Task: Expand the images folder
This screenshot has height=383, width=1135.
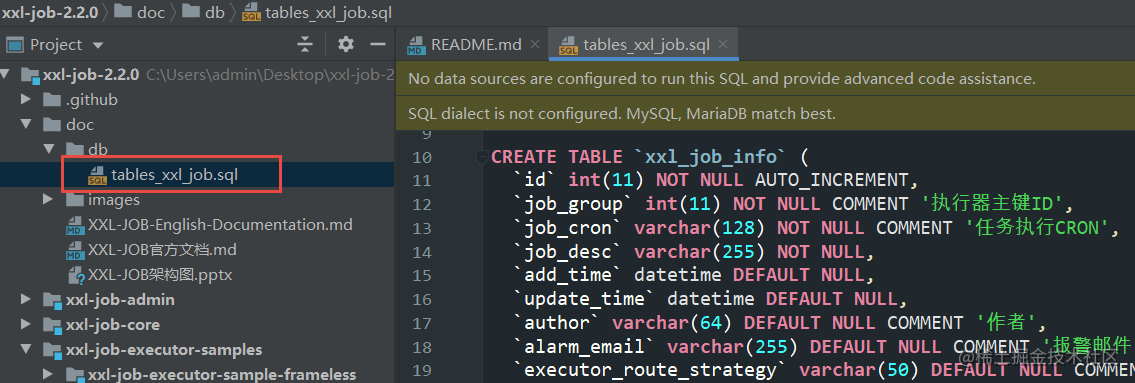Action: click(x=49, y=199)
